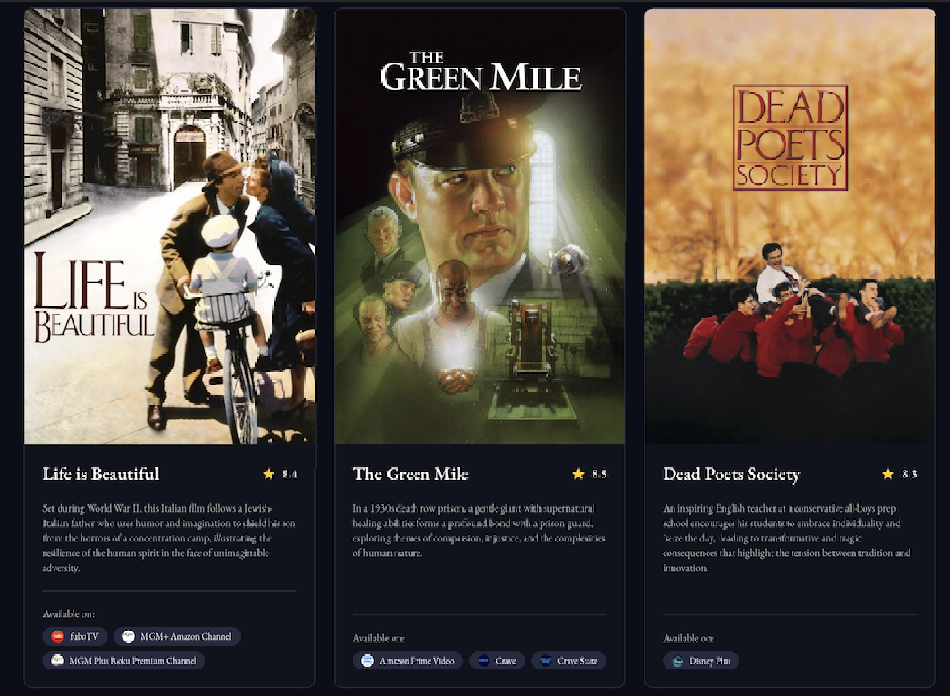
Task: Click the star rating icon for Life is Beautiful
Action: tap(268, 474)
